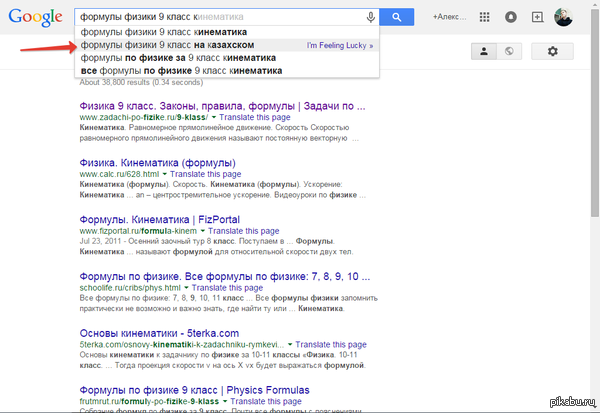Click the share plus box icon

tap(537, 17)
